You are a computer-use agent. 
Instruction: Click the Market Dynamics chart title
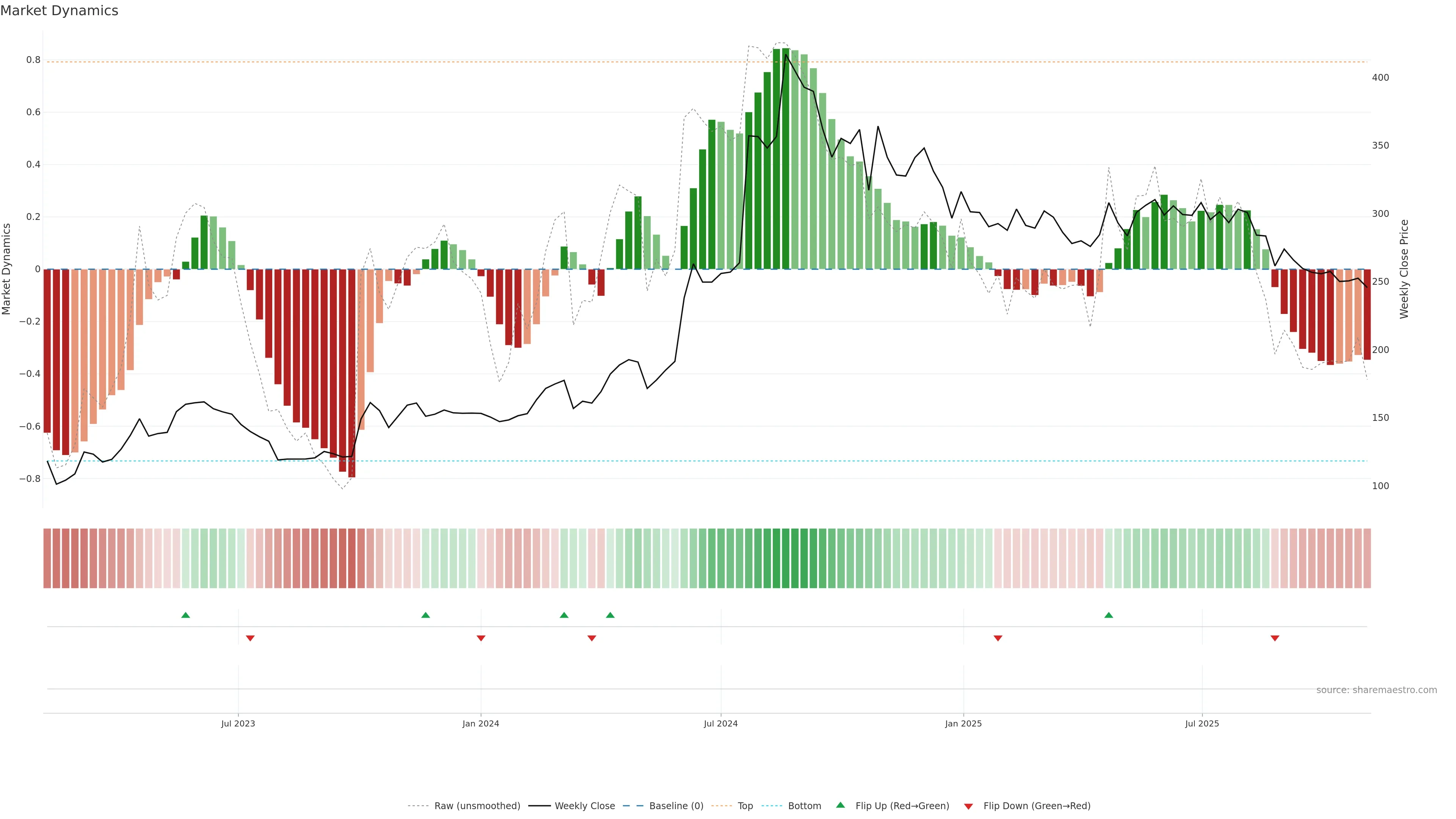(x=60, y=11)
